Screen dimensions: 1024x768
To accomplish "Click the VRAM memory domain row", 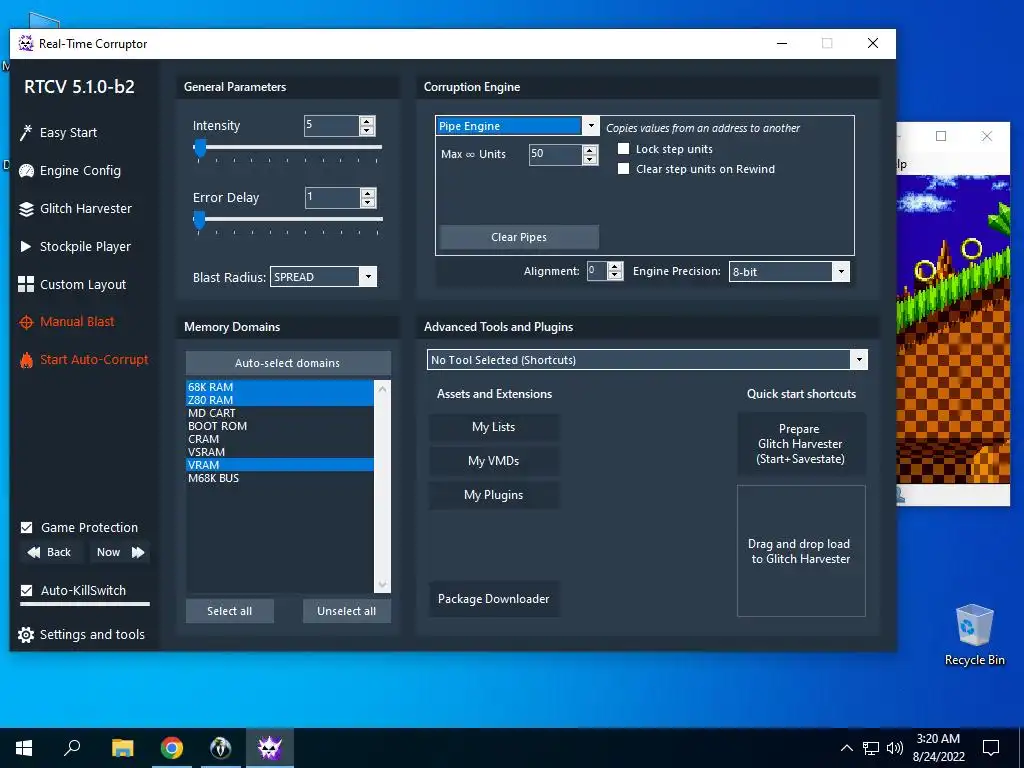I will (280, 465).
